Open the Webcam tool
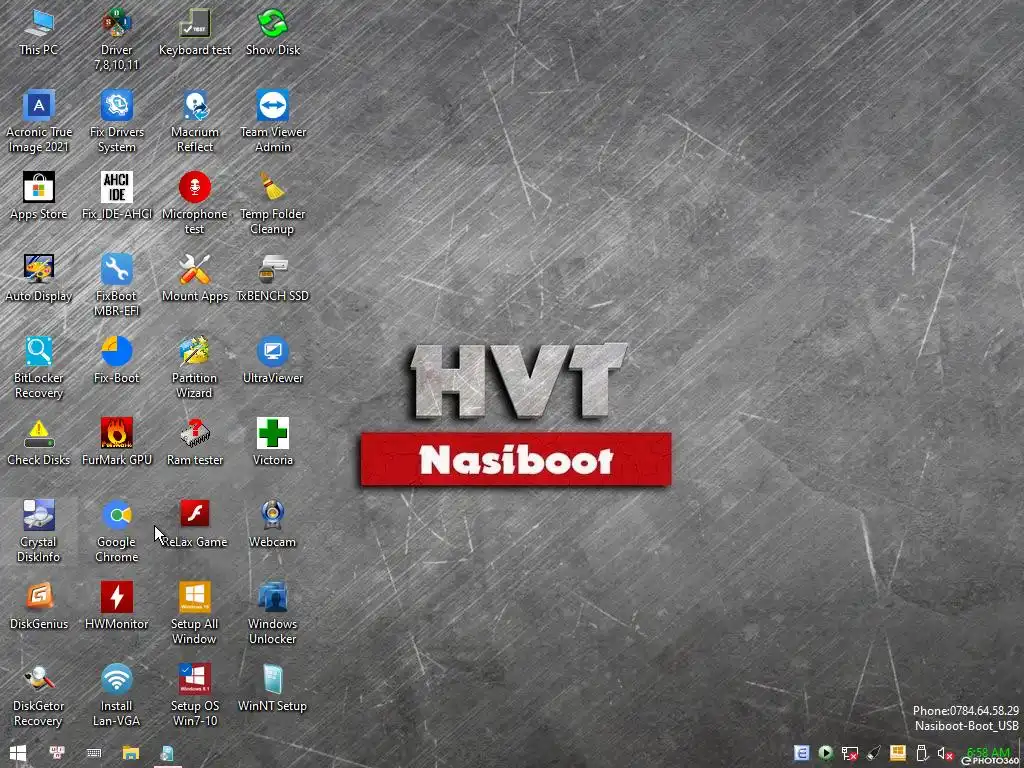1024x768 pixels. (273, 524)
